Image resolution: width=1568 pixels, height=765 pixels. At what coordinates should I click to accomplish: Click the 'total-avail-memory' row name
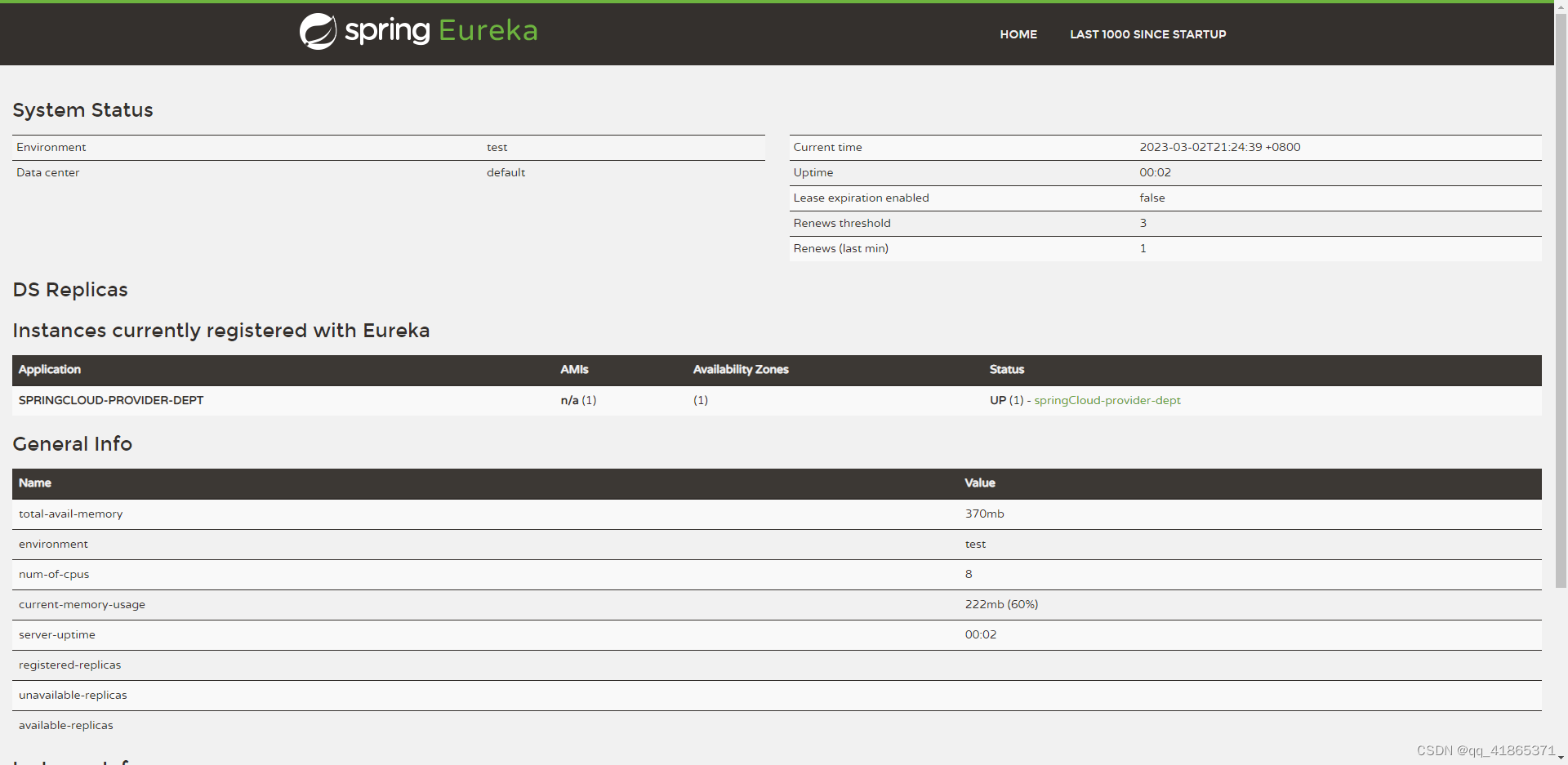(x=70, y=514)
